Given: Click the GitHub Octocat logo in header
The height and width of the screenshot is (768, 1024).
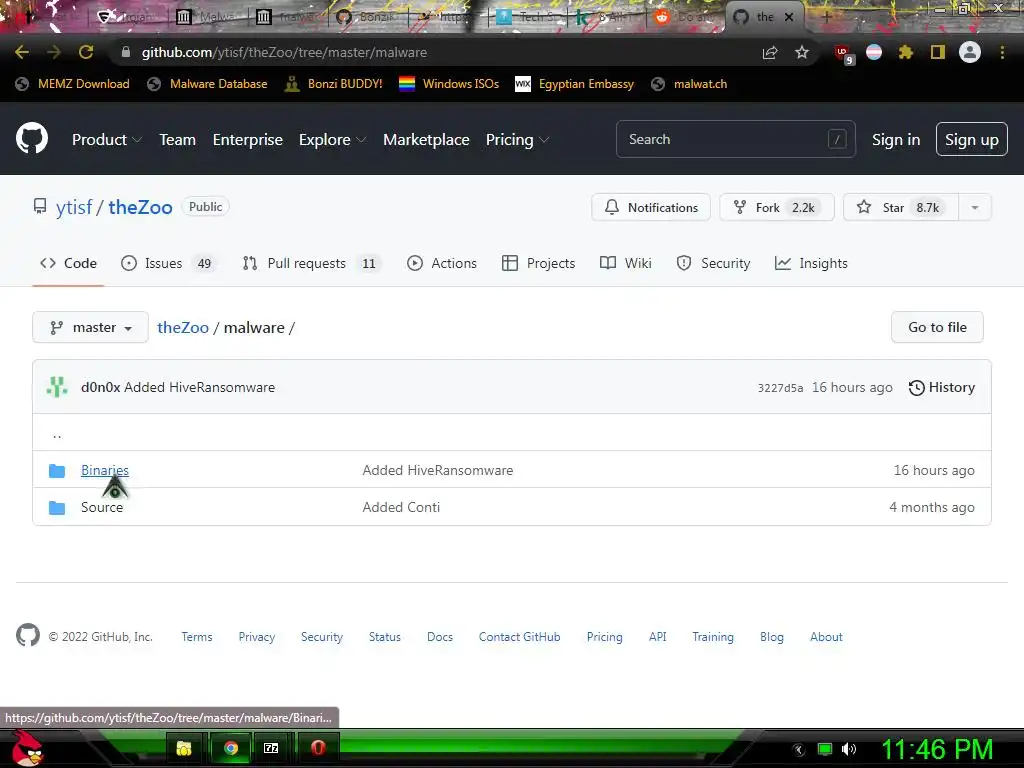Looking at the screenshot, I should tap(32, 138).
